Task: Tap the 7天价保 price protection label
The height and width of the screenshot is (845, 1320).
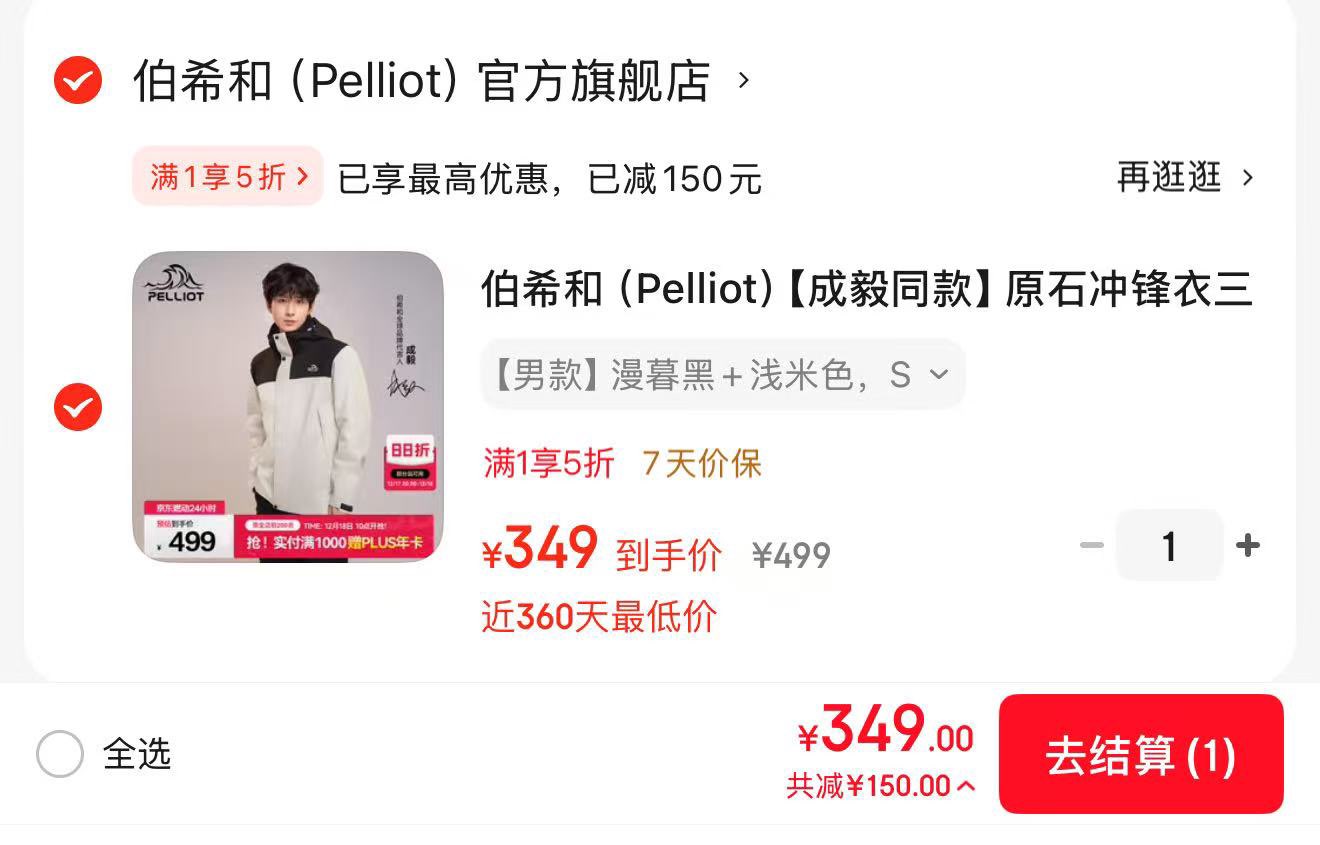Action: pyautogui.click(x=701, y=463)
